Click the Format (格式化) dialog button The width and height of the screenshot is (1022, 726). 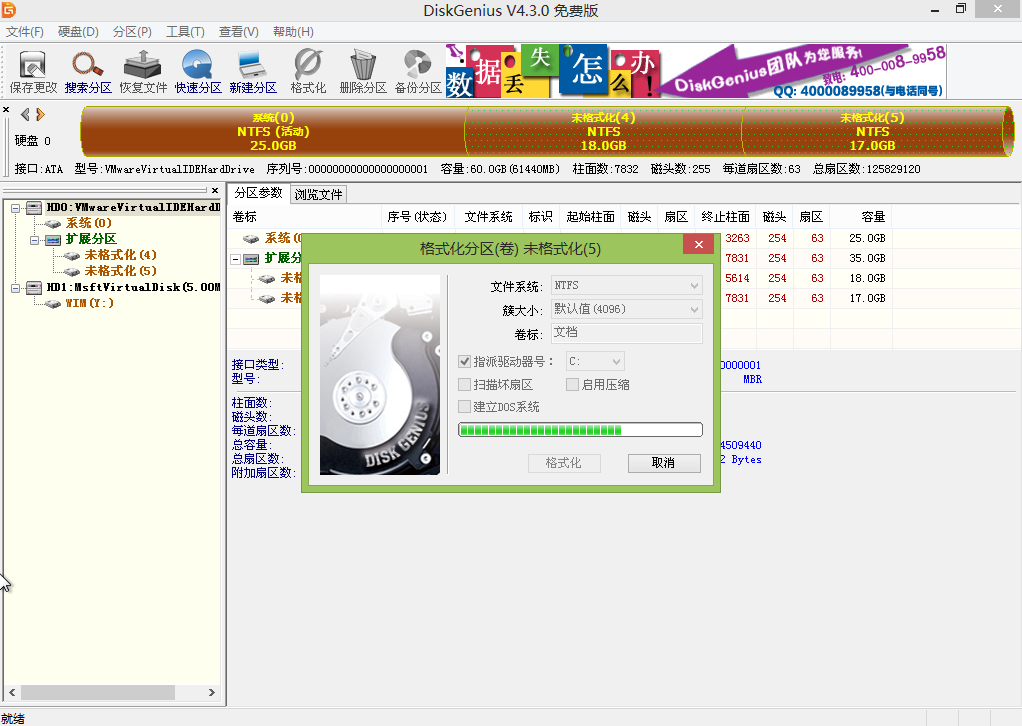pyautogui.click(x=563, y=463)
